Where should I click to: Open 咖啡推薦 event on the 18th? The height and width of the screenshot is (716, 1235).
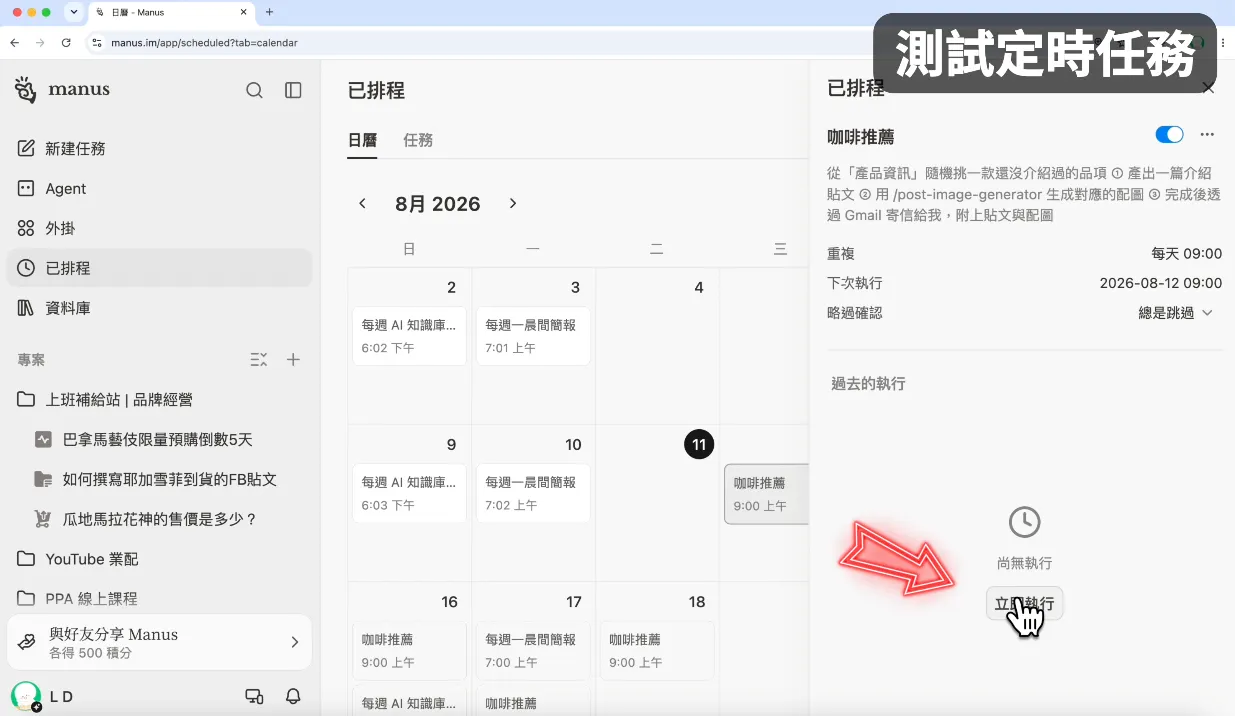point(657,650)
